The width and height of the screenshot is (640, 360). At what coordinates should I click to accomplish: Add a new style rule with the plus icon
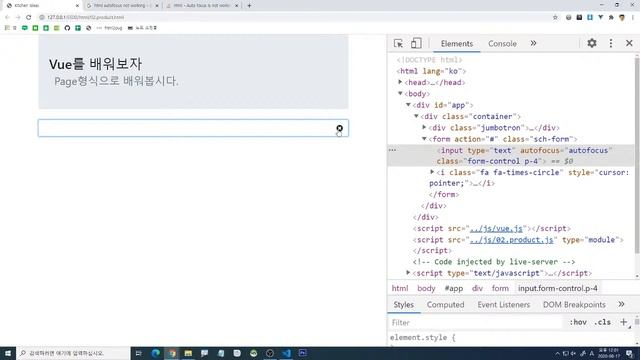[x=623, y=322]
